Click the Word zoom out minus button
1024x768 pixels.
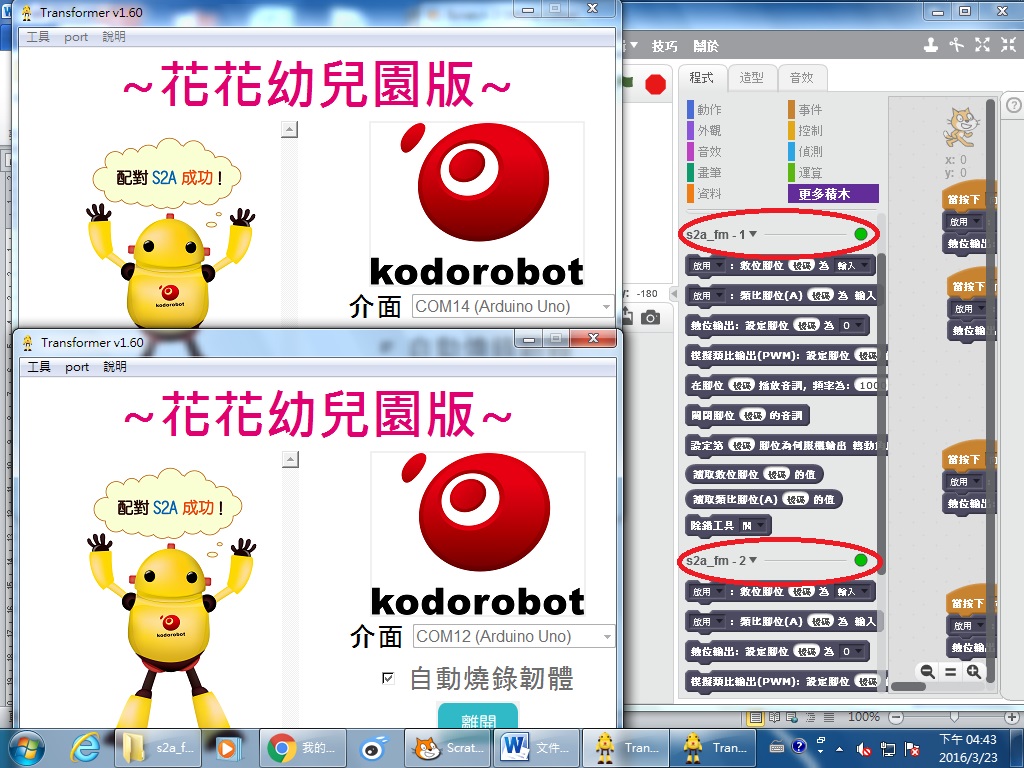pos(897,717)
